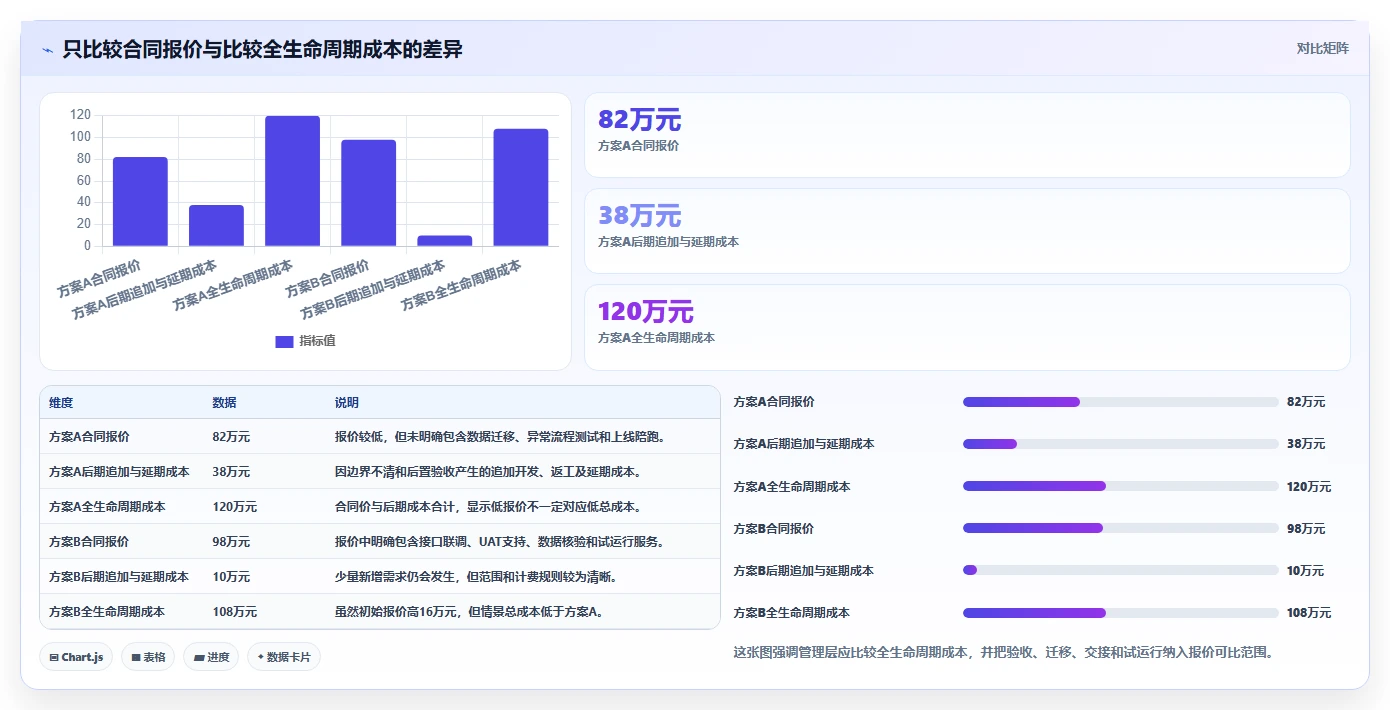Select the 38万元 data card
The width and height of the screenshot is (1390, 710).
pyautogui.click(x=967, y=231)
